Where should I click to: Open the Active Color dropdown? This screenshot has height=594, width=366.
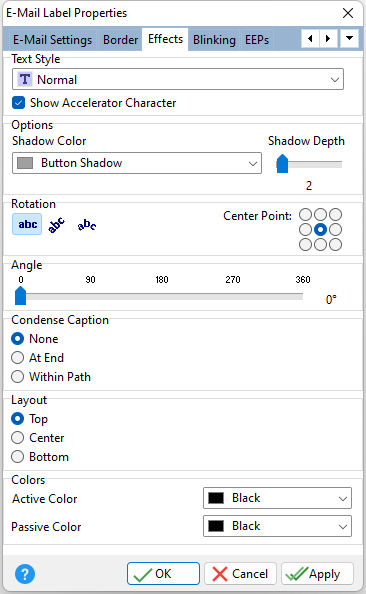(277, 498)
